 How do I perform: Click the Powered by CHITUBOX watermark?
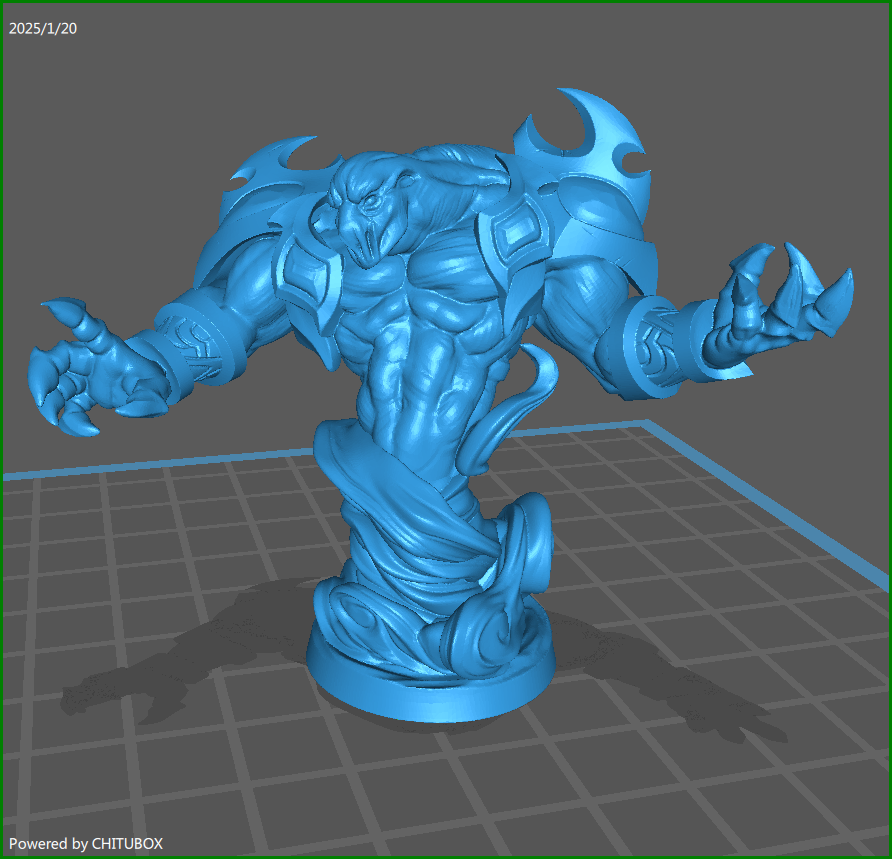coord(86,843)
